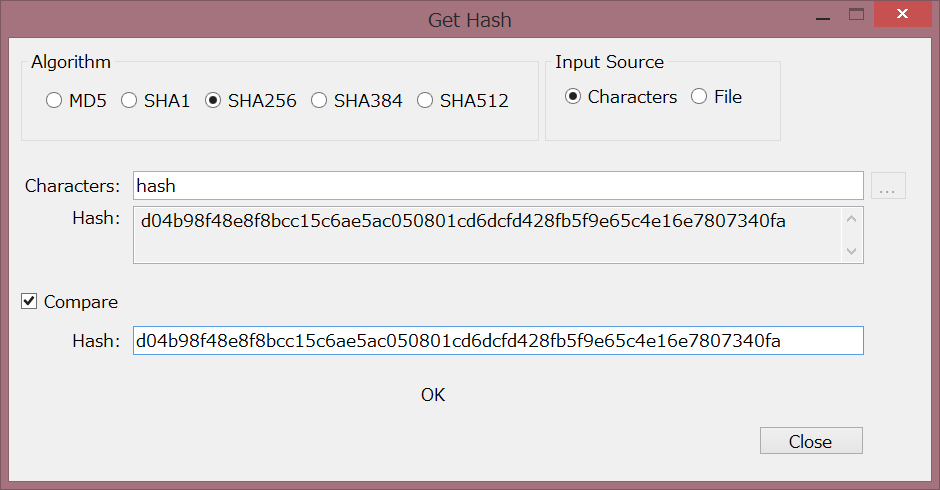The height and width of the screenshot is (490, 940).
Task: Pick the SHA512 algorithm option
Action: [x=425, y=100]
